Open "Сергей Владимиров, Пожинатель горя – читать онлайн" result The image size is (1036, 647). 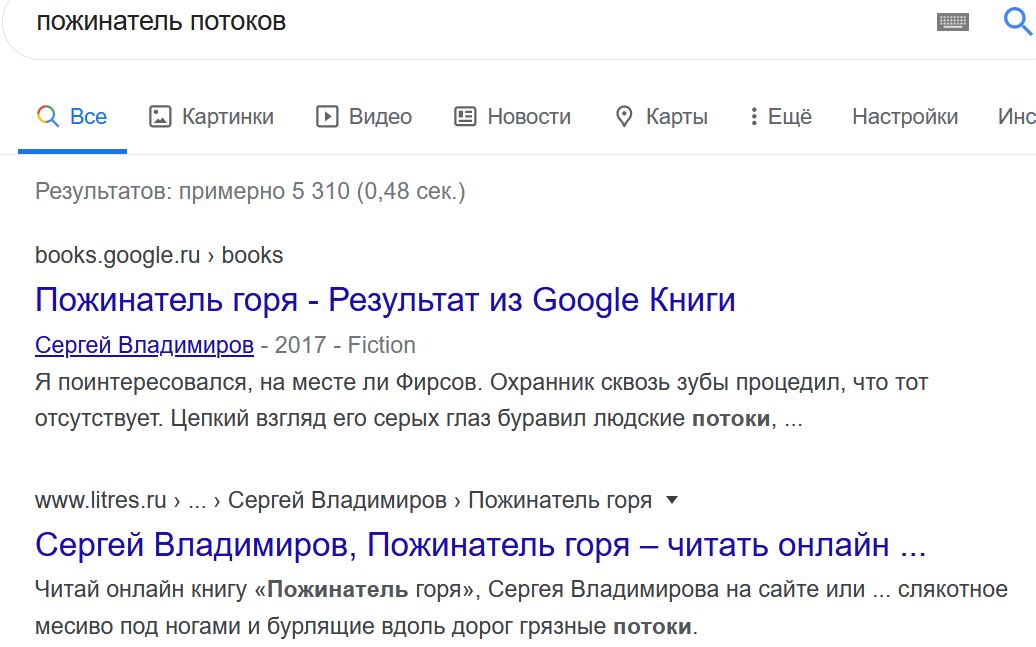pyautogui.click(x=480, y=545)
